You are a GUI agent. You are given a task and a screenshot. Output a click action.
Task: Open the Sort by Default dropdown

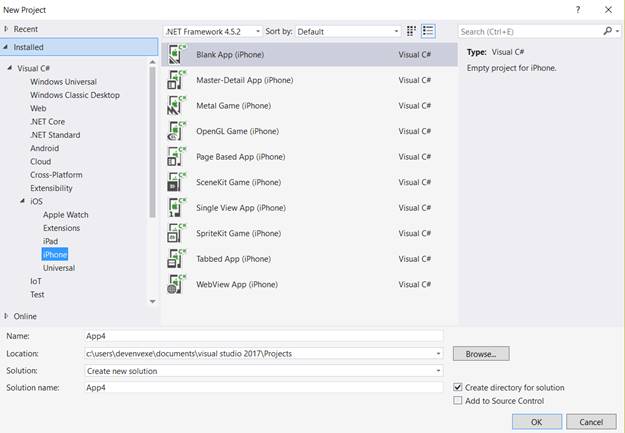(348, 31)
